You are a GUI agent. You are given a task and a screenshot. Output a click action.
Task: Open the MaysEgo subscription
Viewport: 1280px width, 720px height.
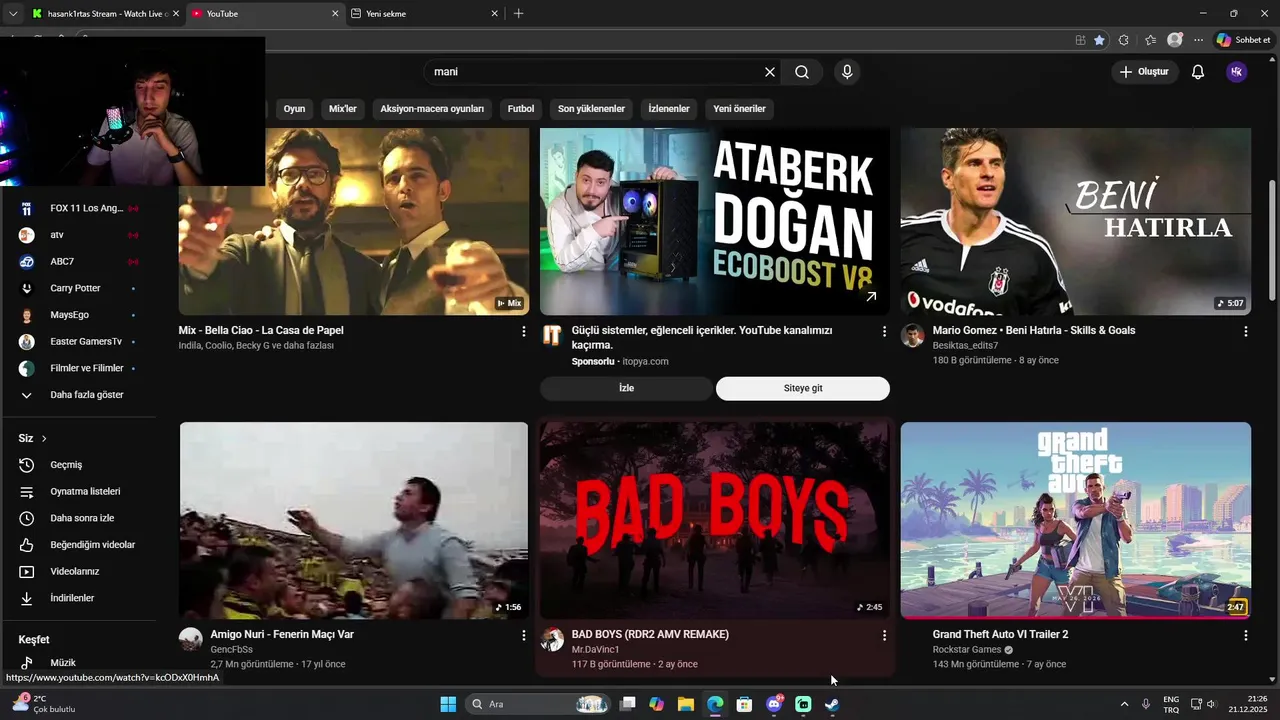pyautogui.click(x=78, y=315)
